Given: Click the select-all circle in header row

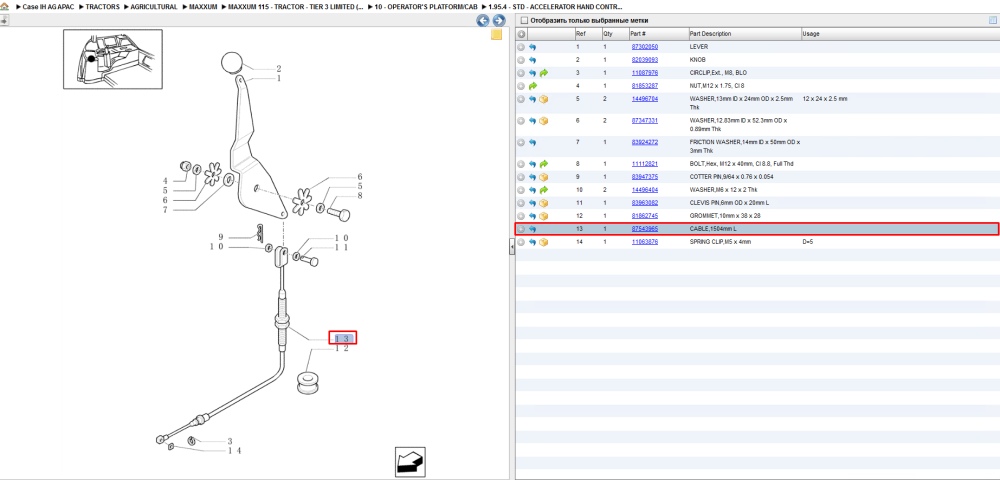Looking at the screenshot, I should 521,34.
